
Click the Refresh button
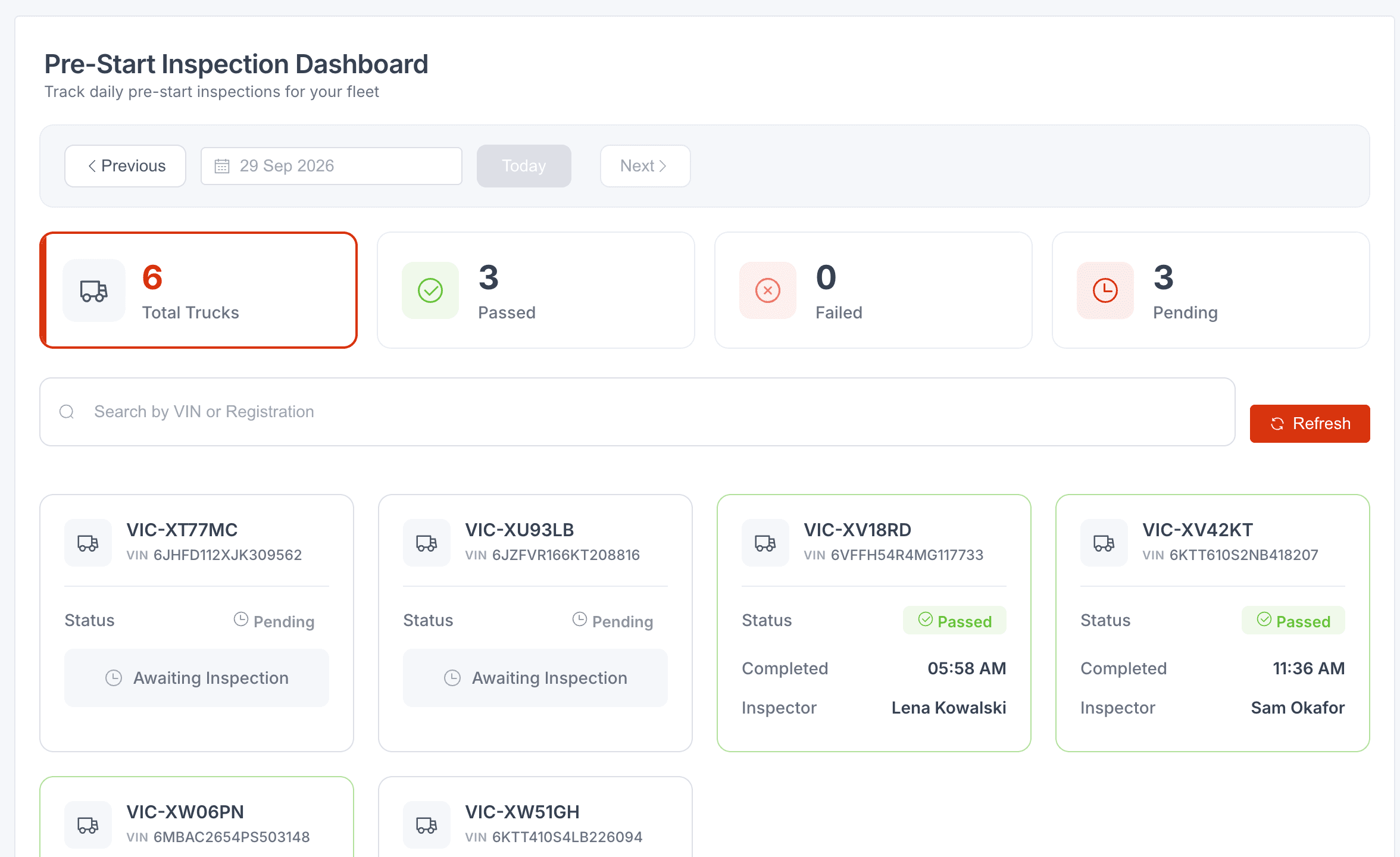pyautogui.click(x=1310, y=424)
